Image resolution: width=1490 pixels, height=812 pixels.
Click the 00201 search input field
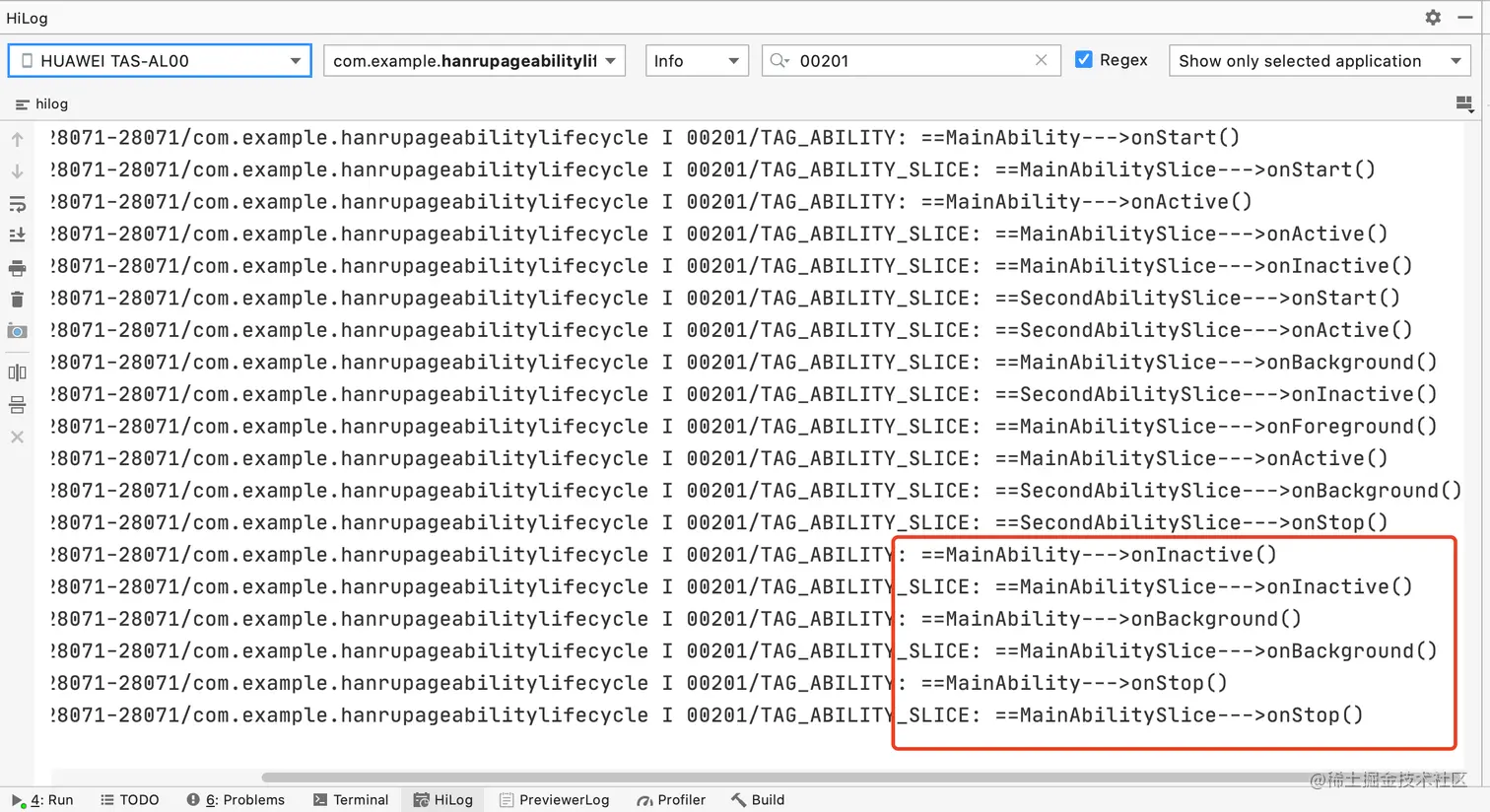(x=912, y=61)
